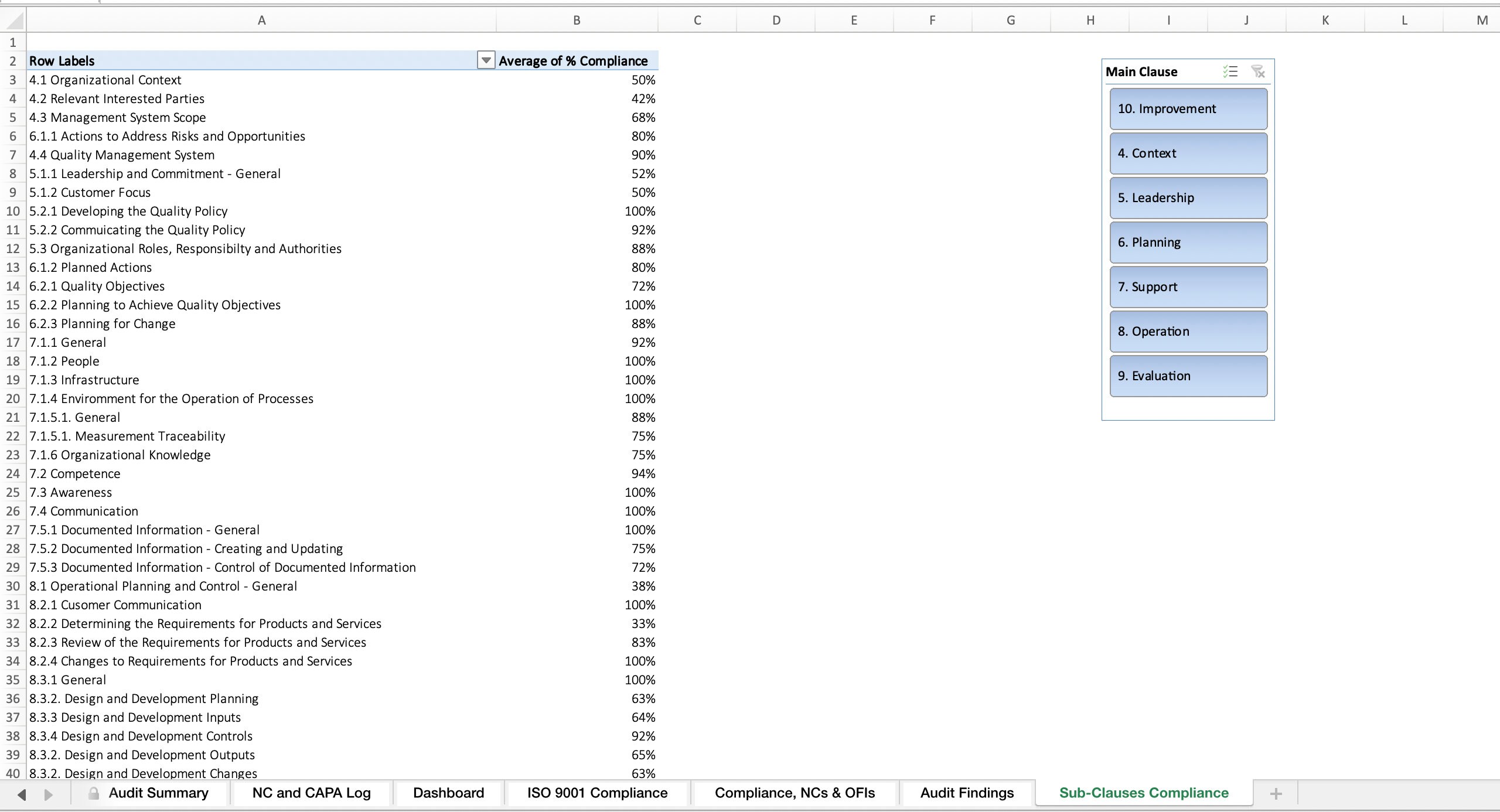Screen dimensions: 1500x812
Task: Switch to the Audit Findings tab
Action: click(x=967, y=793)
